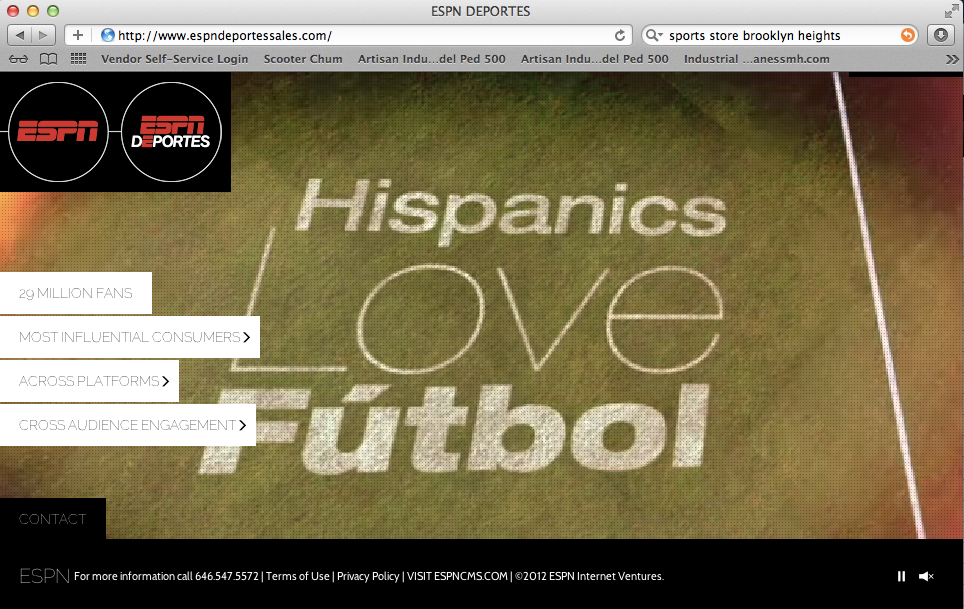Open the Terms of Use link
This screenshot has height=609, width=964.
click(298, 576)
